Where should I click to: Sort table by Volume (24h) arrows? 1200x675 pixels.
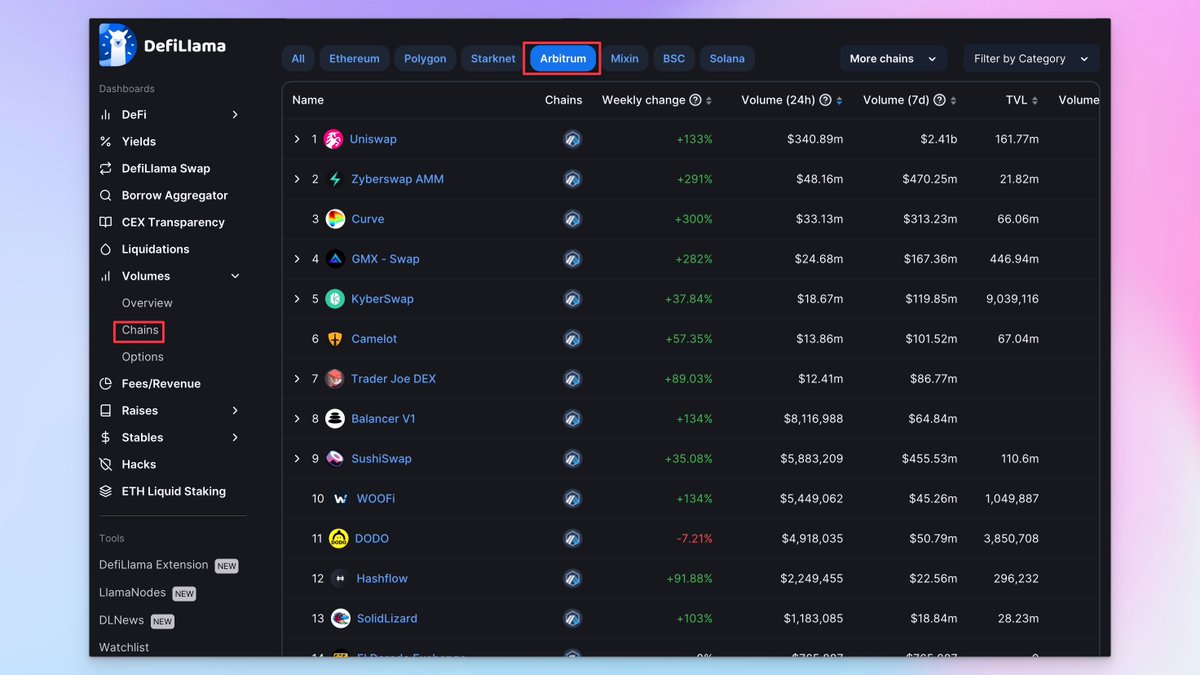(839, 100)
